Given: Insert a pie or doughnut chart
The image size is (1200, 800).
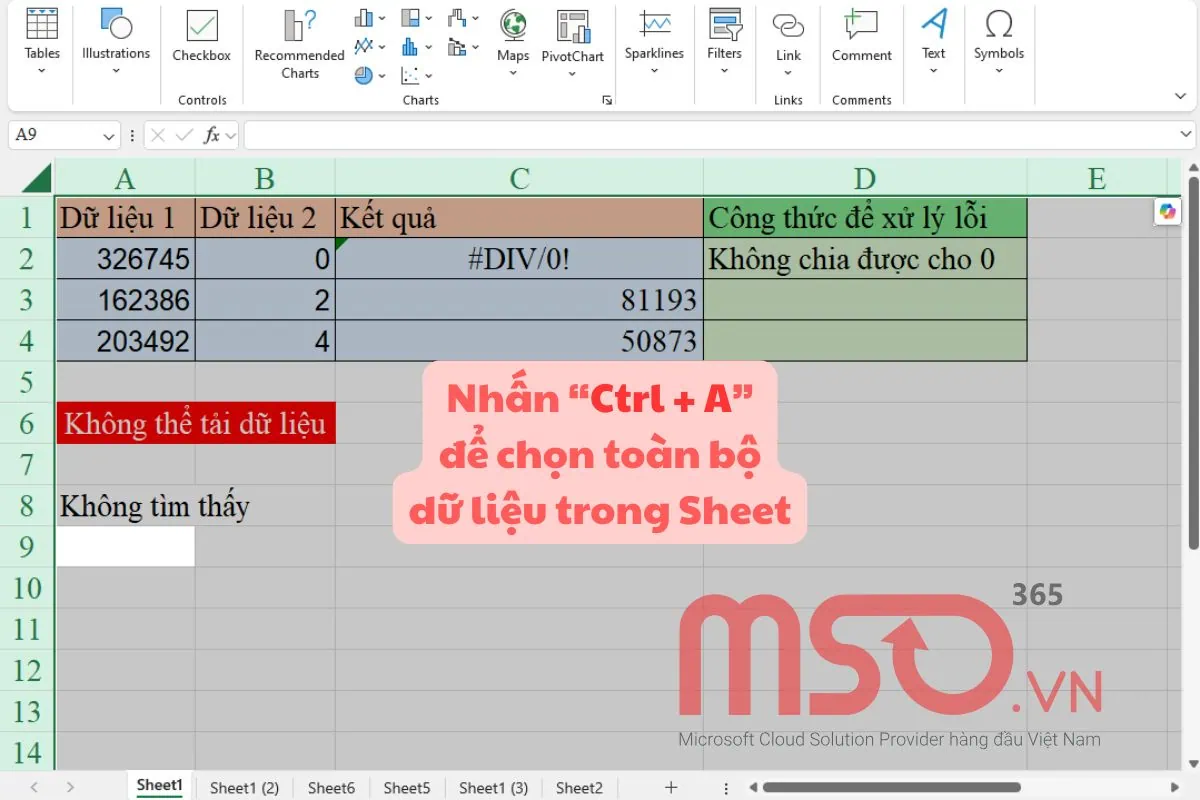Looking at the screenshot, I should pyautogui.click(x=361, y=74).
